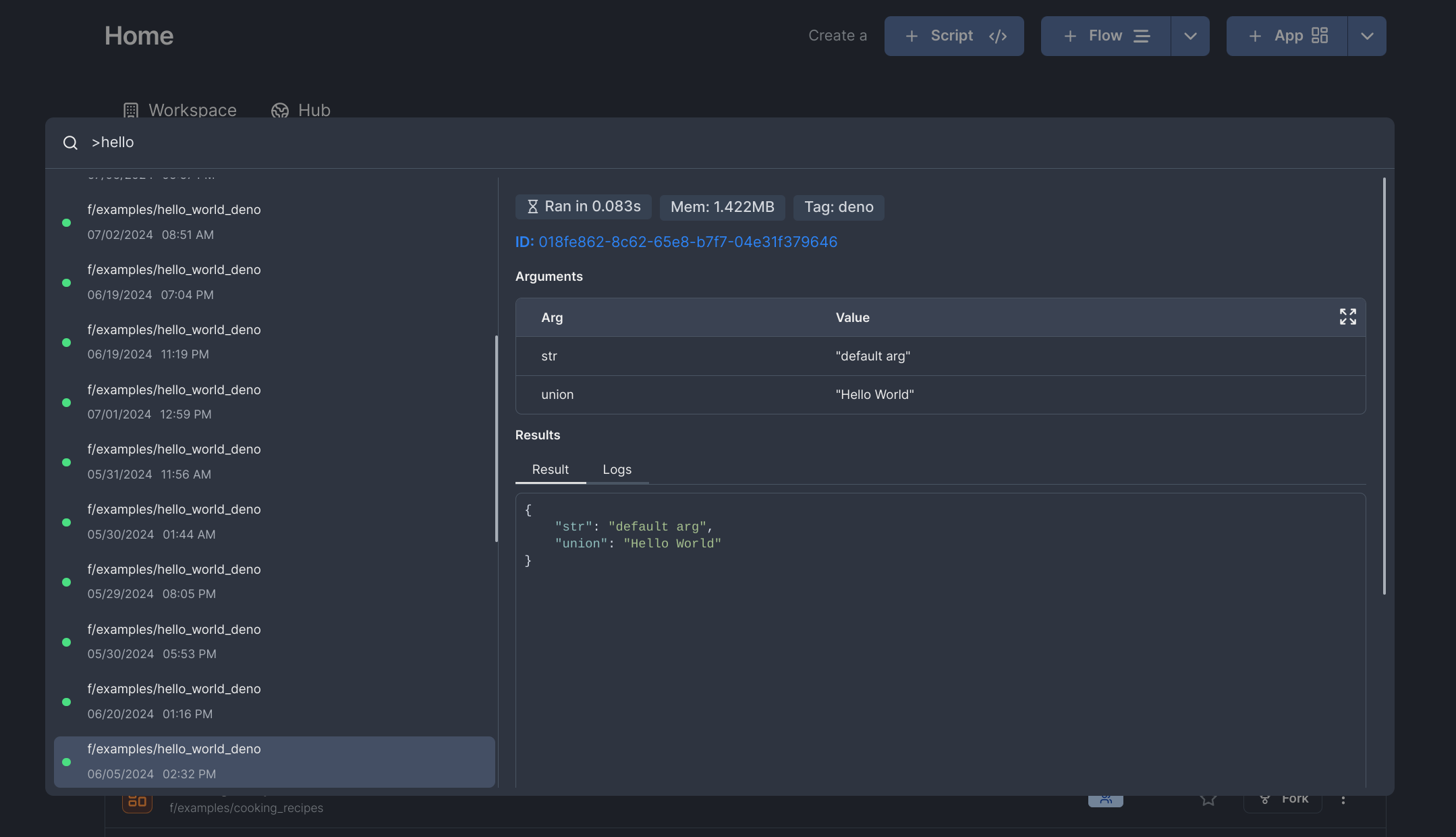This screenshot has height=837, width=1456.
Task: Select the Result tab
Action: pyautogui.click(x=550, y=470)
